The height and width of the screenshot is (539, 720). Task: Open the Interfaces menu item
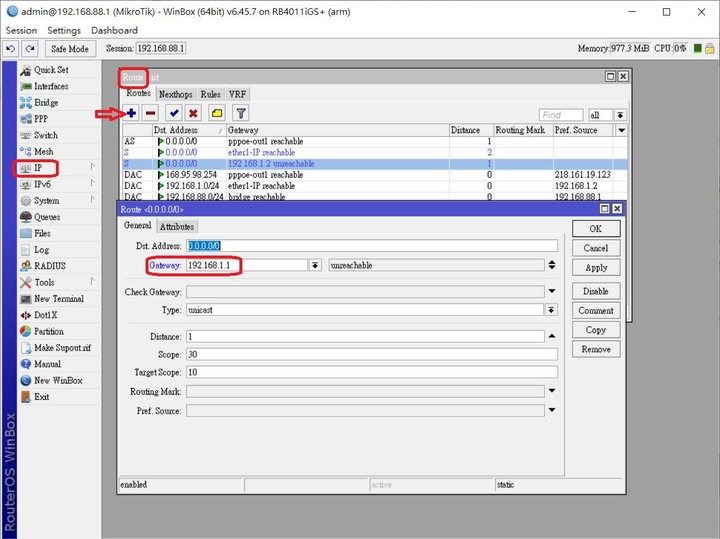pos(51,86)
